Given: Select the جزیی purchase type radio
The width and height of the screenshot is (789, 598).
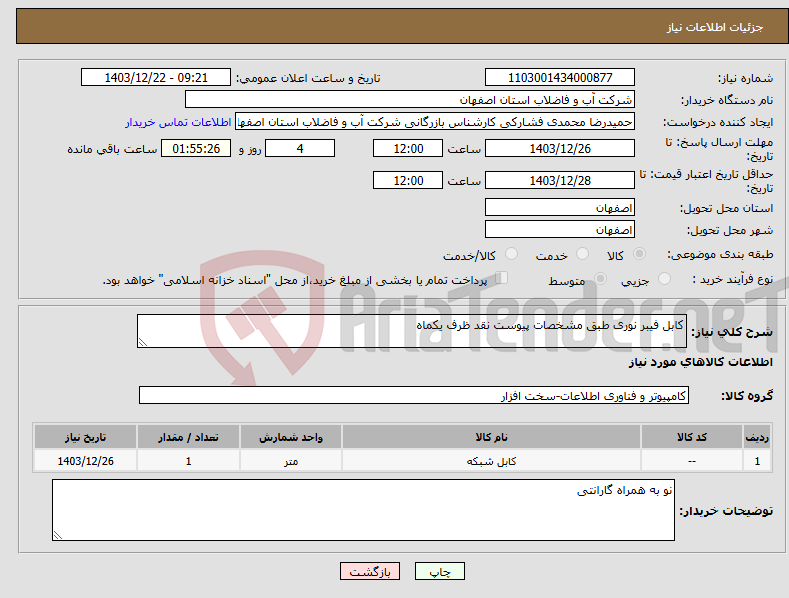Looking at the screenshot, I should 664,278.
